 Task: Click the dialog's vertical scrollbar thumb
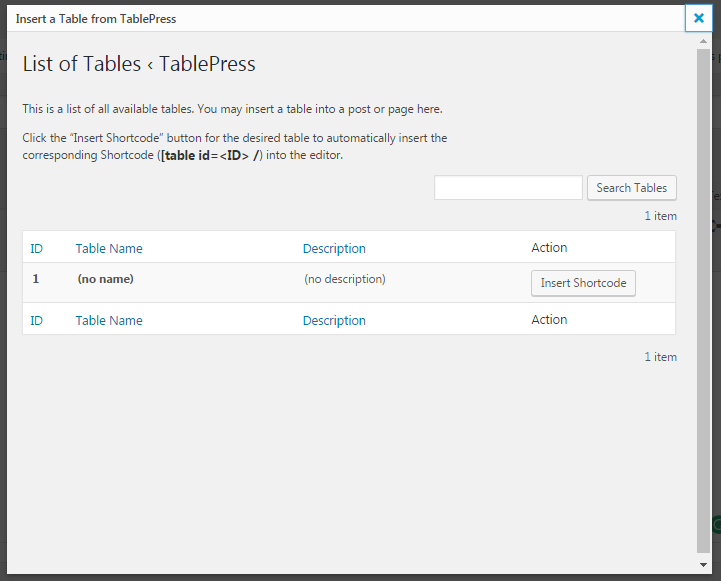pyautogui.click(x=703, y=301)
